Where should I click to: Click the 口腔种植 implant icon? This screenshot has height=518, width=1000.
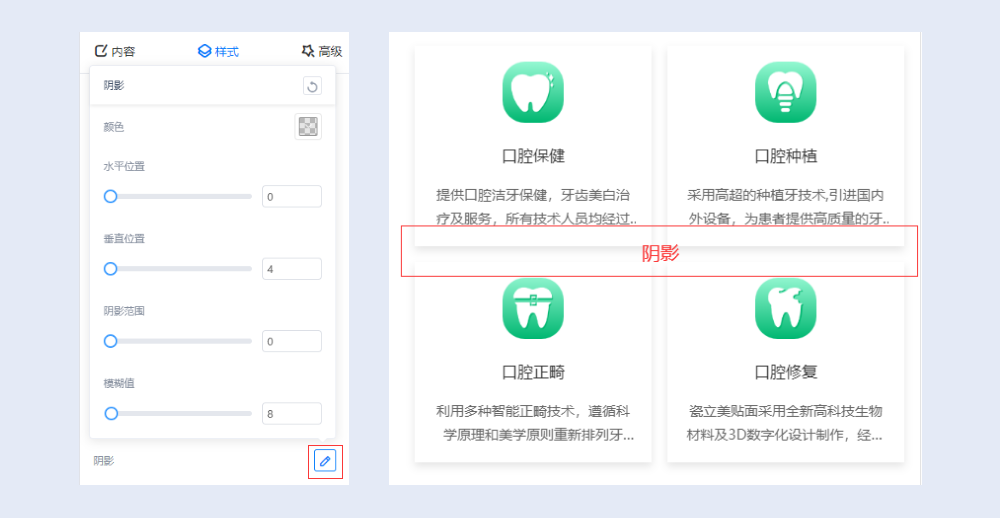[x=785, y=92]
